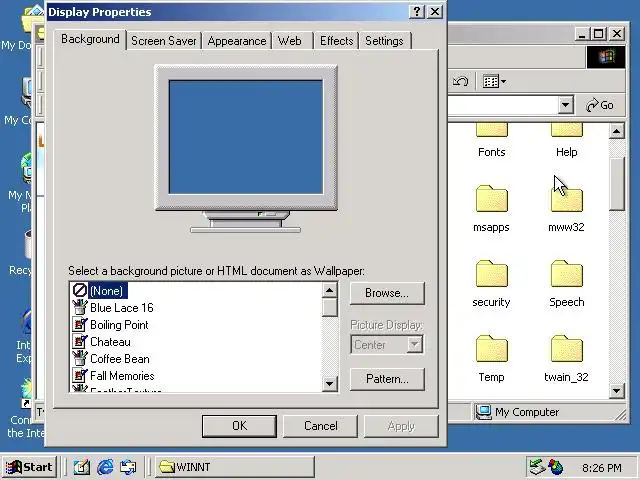Click the Go button in address bar
This screenshot has width=640, height=480.
pos(600,105)
